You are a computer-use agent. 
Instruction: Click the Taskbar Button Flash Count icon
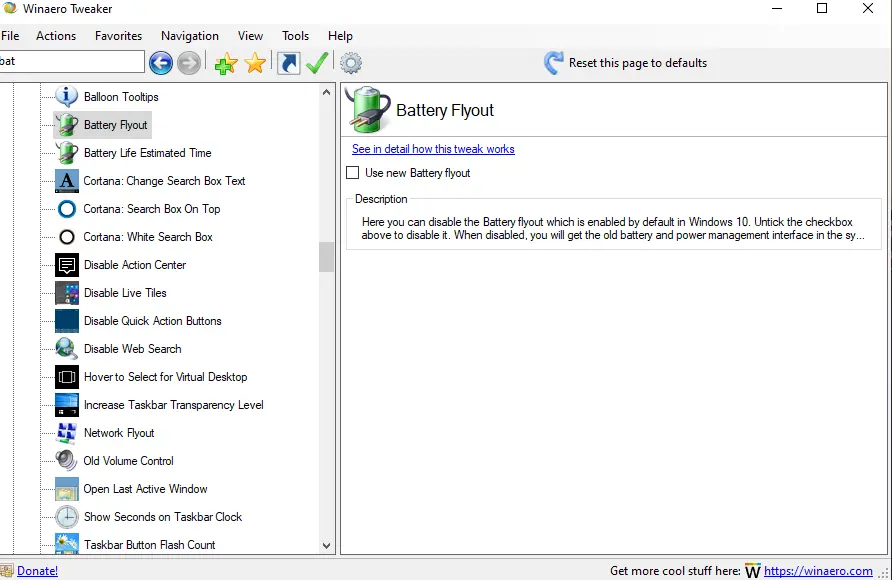(67, 543)
